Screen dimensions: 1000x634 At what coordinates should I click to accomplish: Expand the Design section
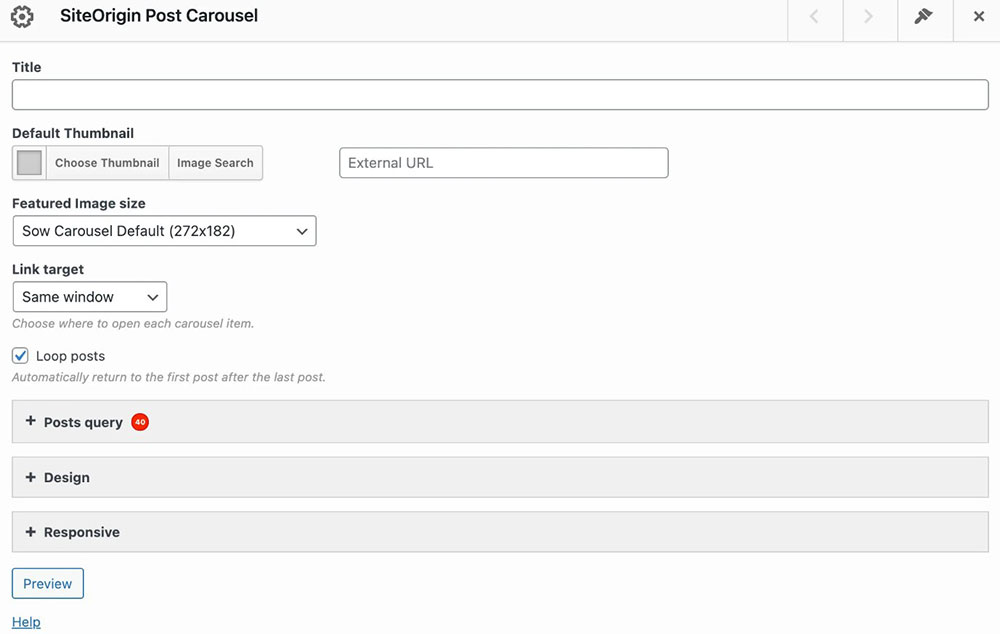tap(67, 478)
